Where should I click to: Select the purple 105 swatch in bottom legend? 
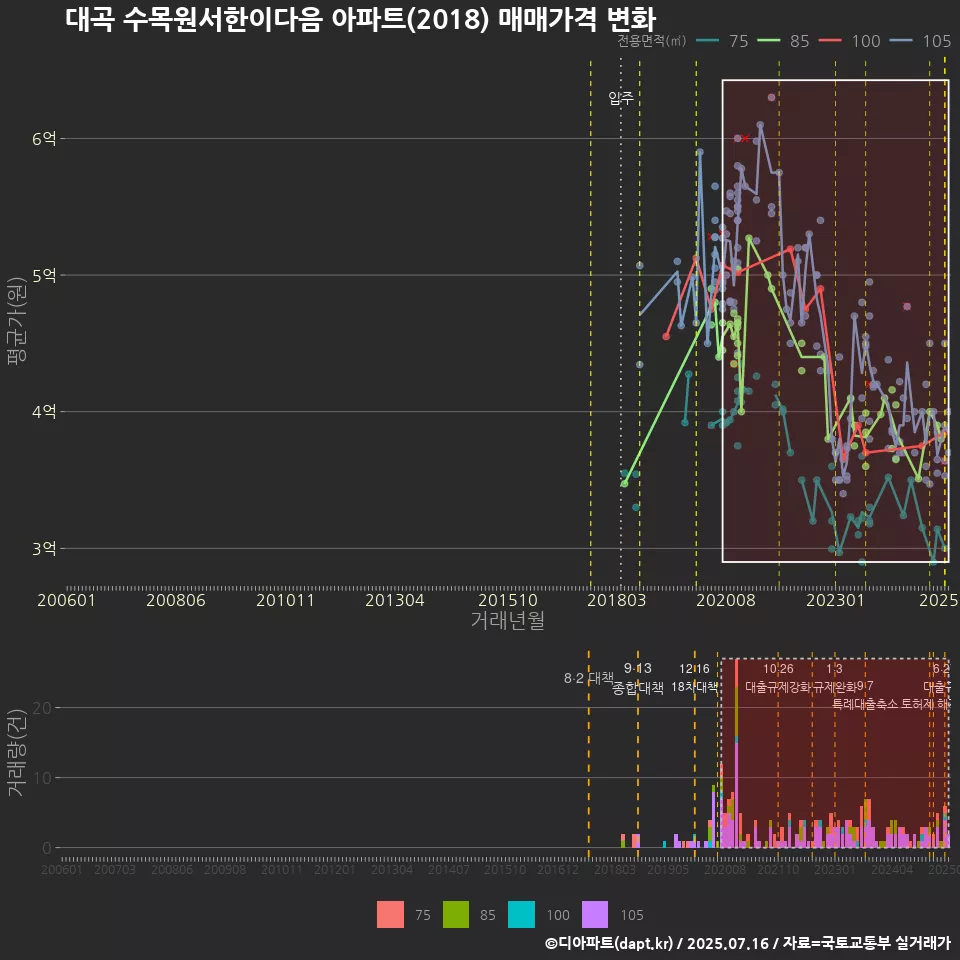tap(594, 915)
